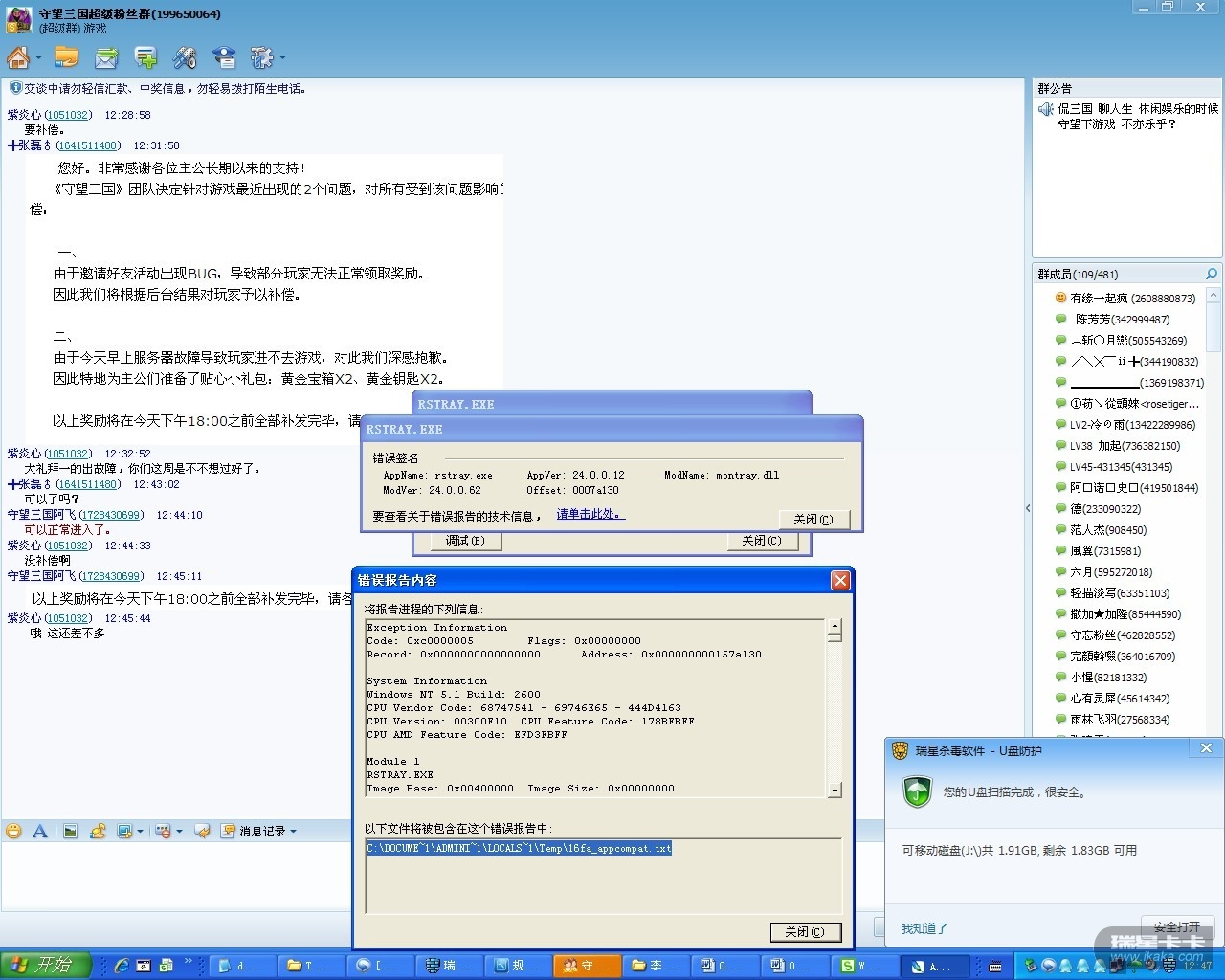
Task: Click the show desktop quick launch icon
Action: tap(144, 966)
